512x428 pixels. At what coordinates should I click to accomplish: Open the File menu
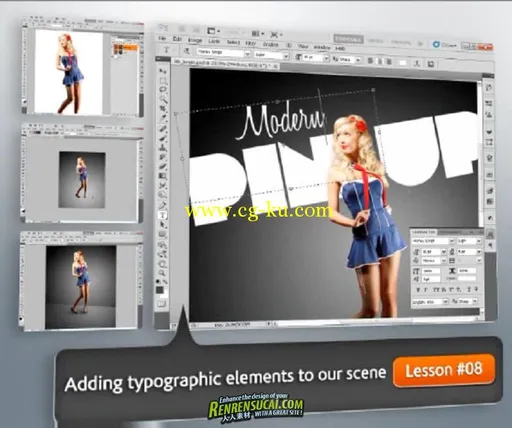(x=162, y=39)
